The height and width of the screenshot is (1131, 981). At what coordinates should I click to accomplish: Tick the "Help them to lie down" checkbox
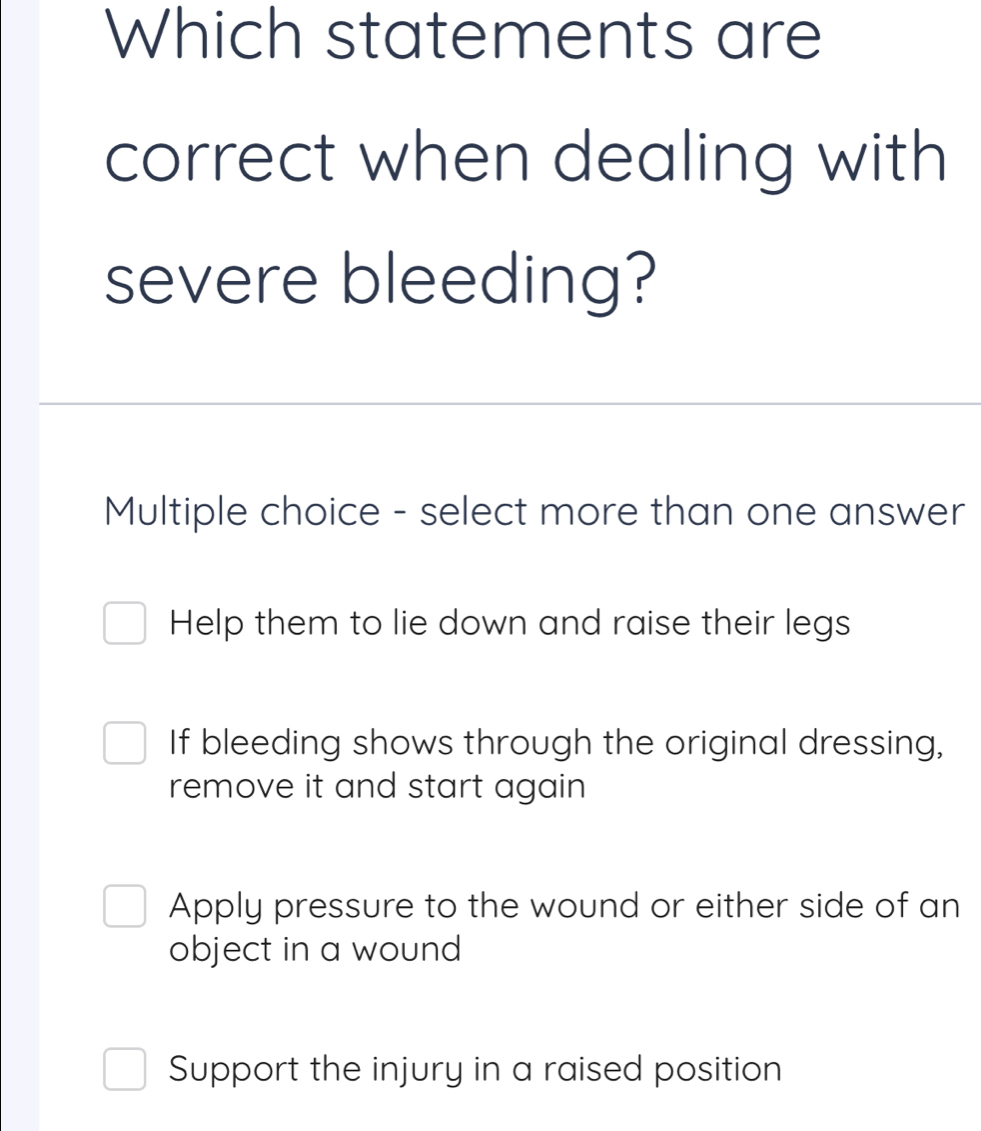125,624
